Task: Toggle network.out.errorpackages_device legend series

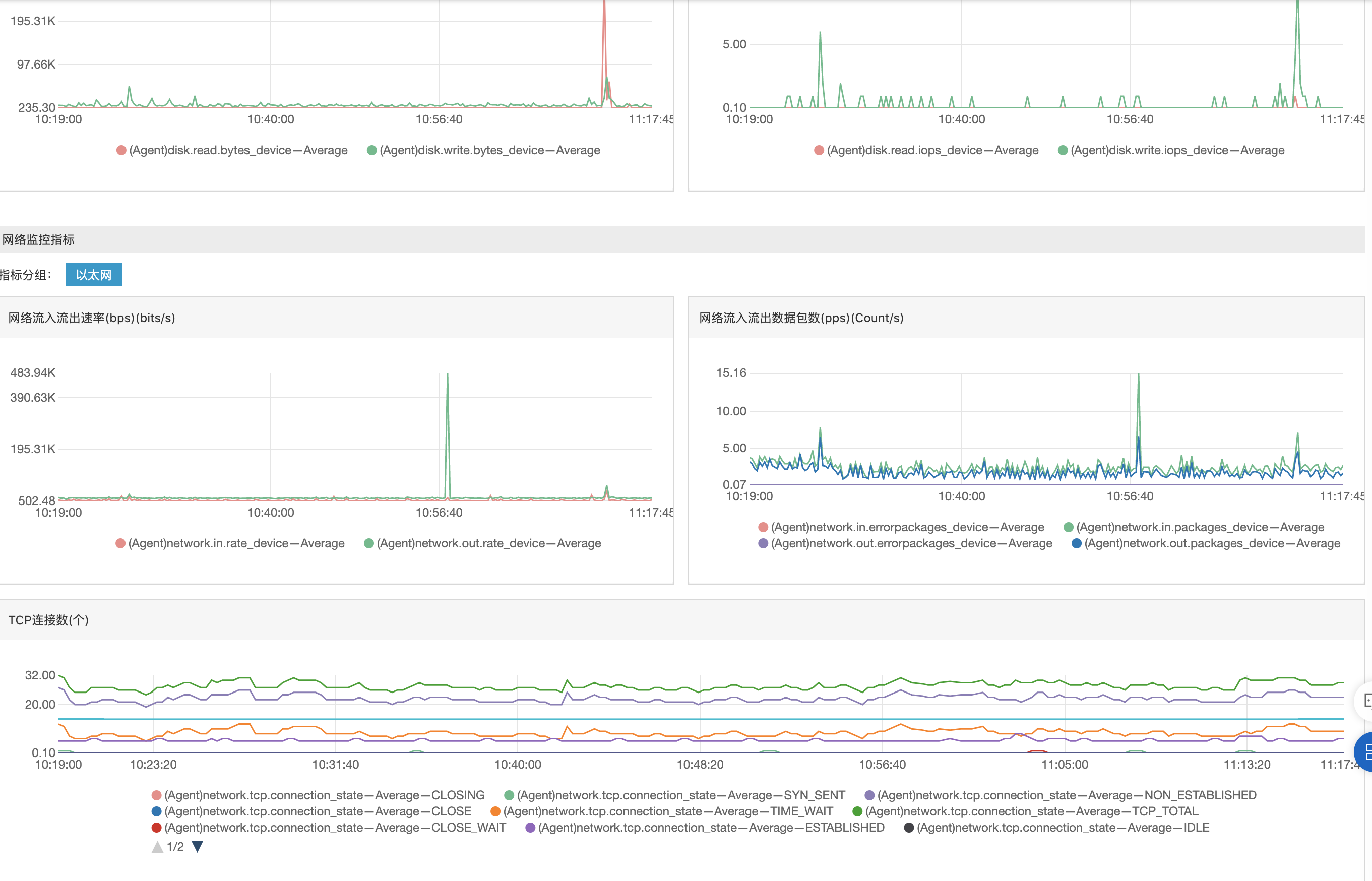Action: click(x=905, y=543)
